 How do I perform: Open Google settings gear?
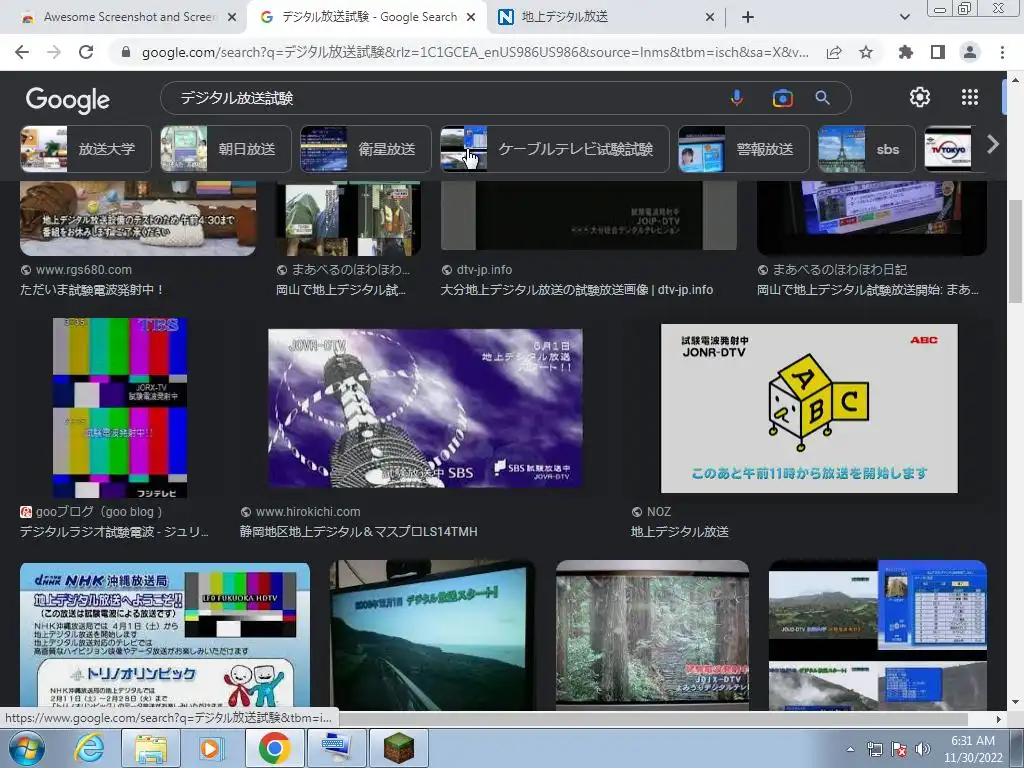click(x=920, y=97)
